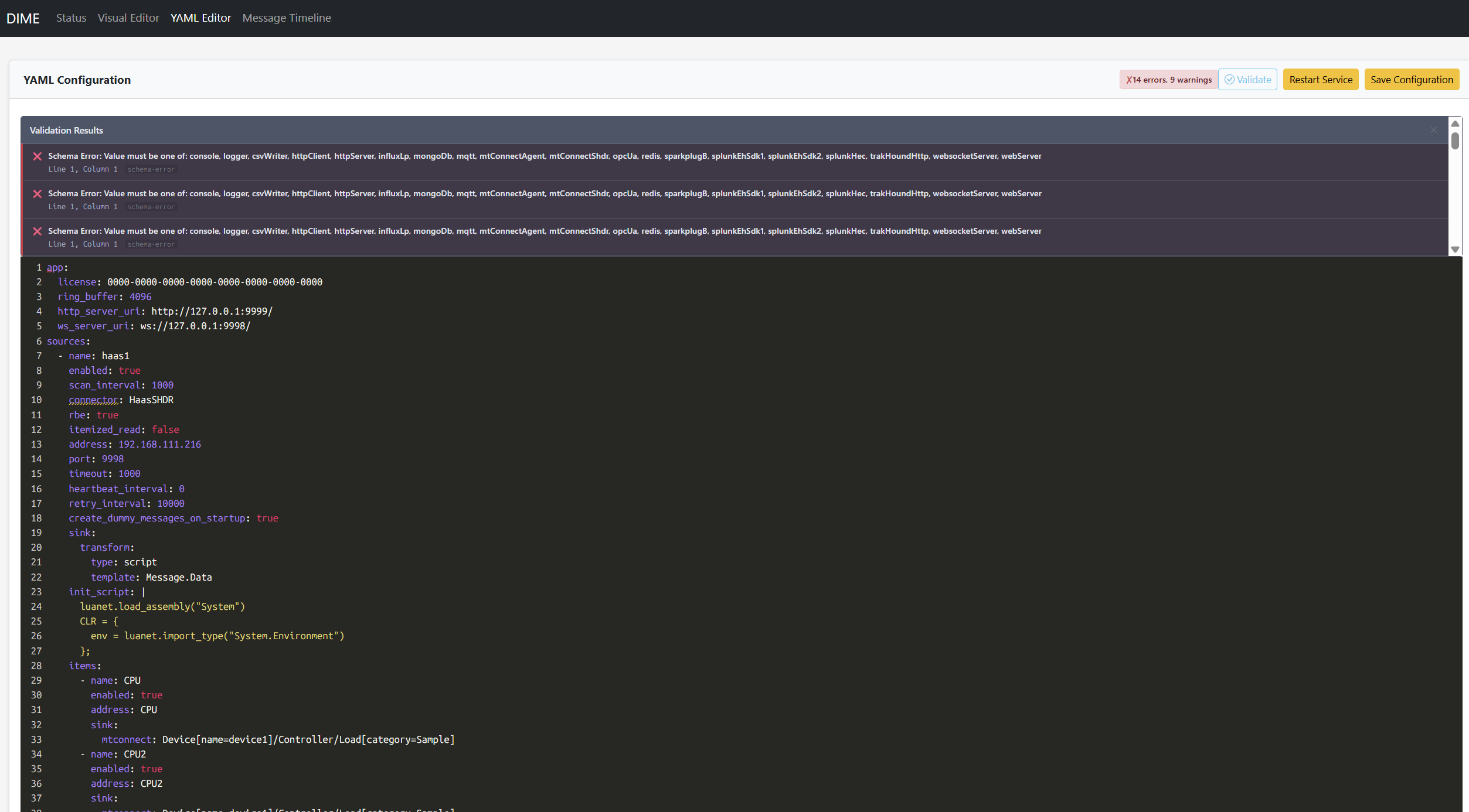The image size is (1469, 812).
Task: Click the luanet.import_type line
Action: [x=217, y=636]
